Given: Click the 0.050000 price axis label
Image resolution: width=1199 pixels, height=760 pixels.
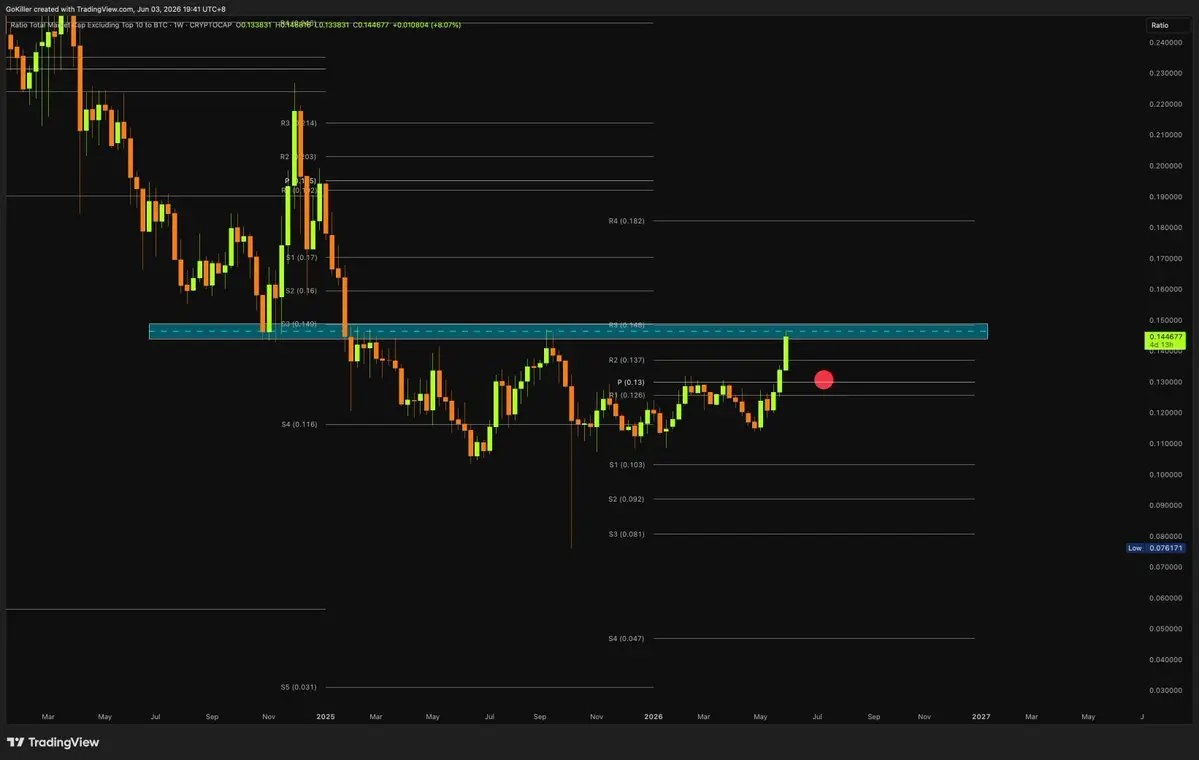Looking at the screenshot, I should tap(1165, 629).
